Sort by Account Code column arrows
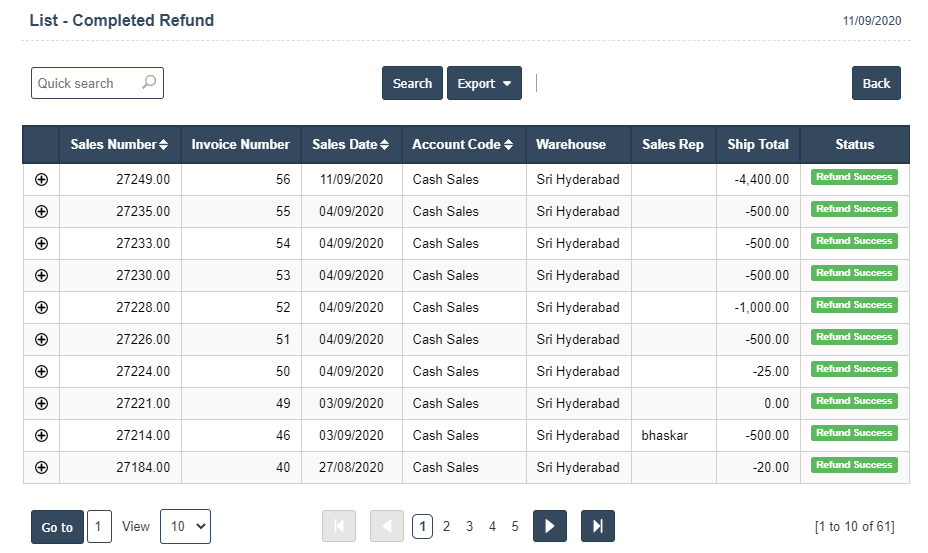 click(508, 145)
